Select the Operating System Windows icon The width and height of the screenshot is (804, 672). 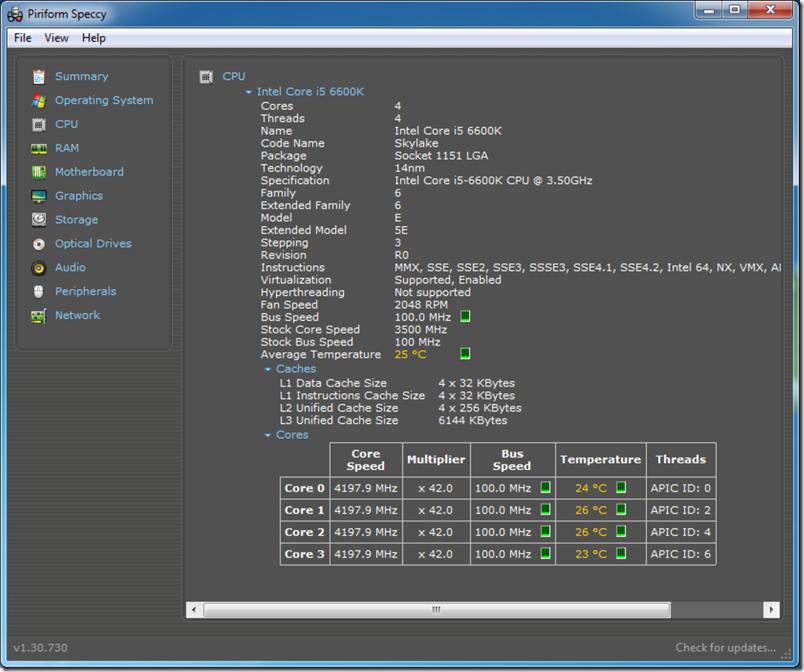39,101
